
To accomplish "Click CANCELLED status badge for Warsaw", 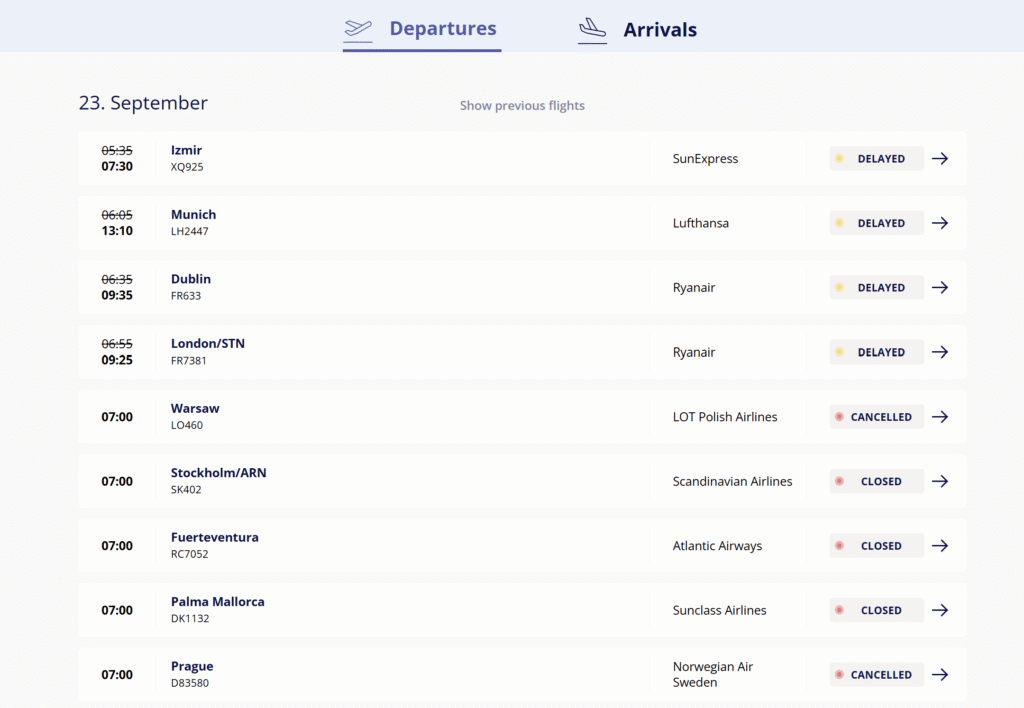I will click(x=876, y=417).
